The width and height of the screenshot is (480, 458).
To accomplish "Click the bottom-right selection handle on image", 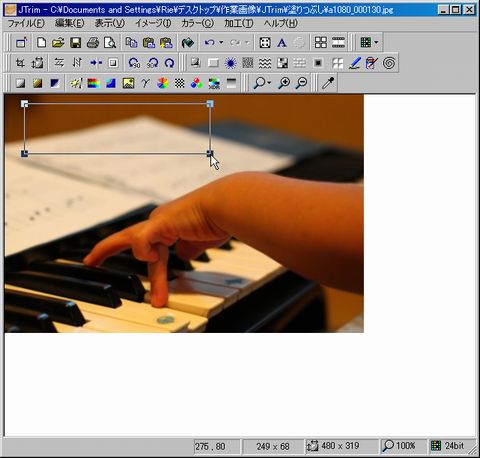I will pyautogui.click(x=210, y=153).
